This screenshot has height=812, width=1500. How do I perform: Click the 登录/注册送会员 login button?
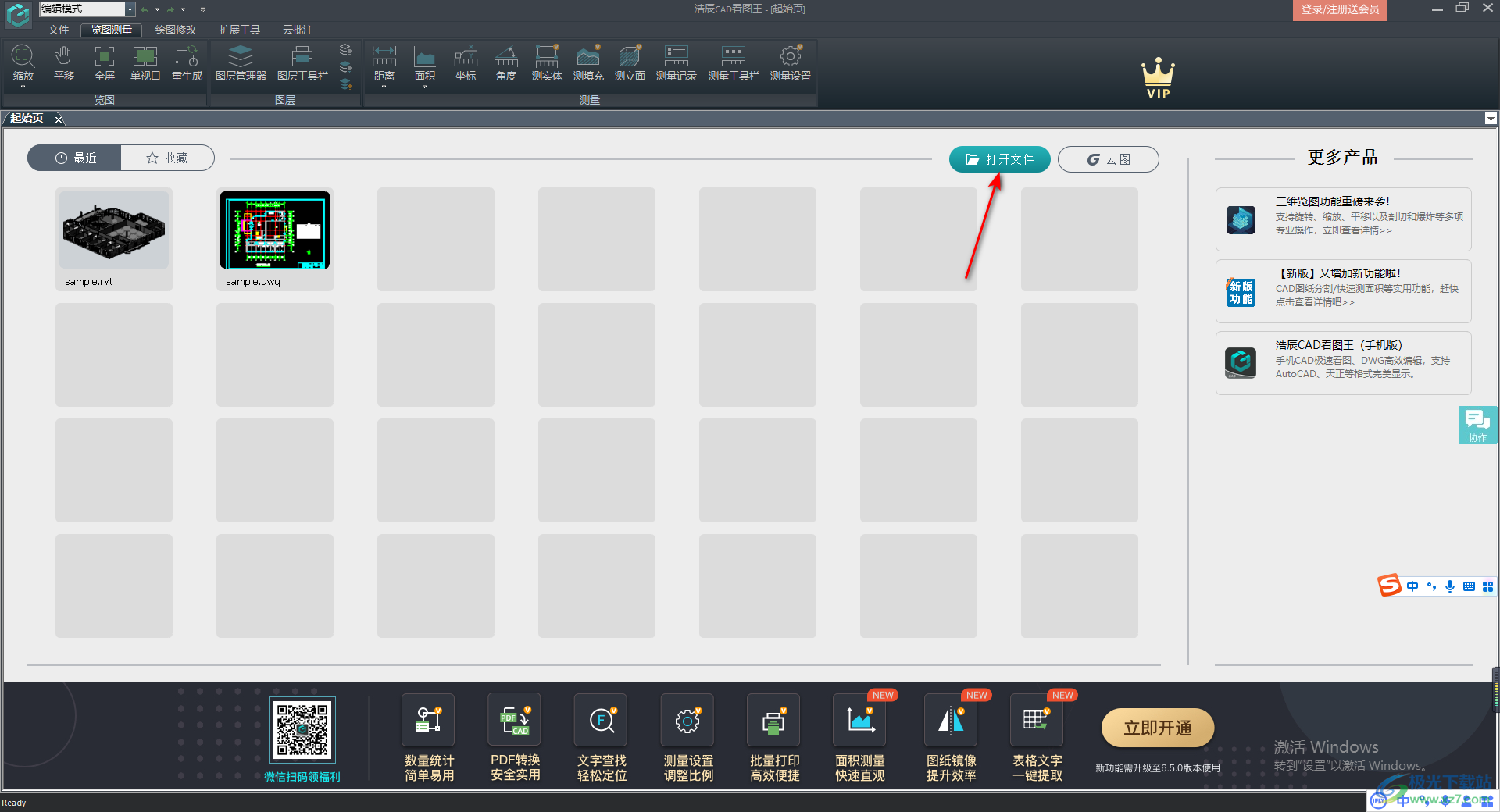[1340, 9]
